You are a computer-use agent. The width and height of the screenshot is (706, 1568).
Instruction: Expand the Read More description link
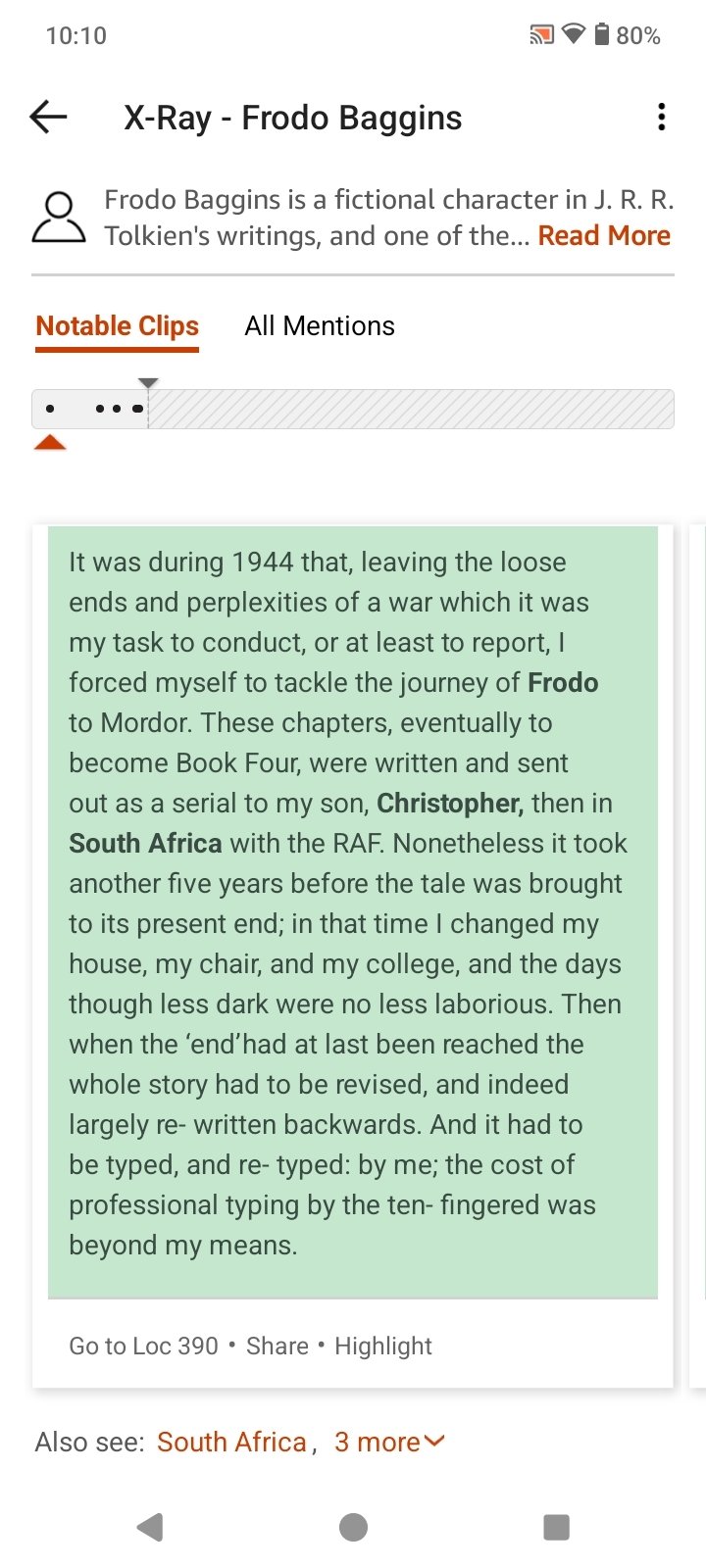[x=604, y=236]
